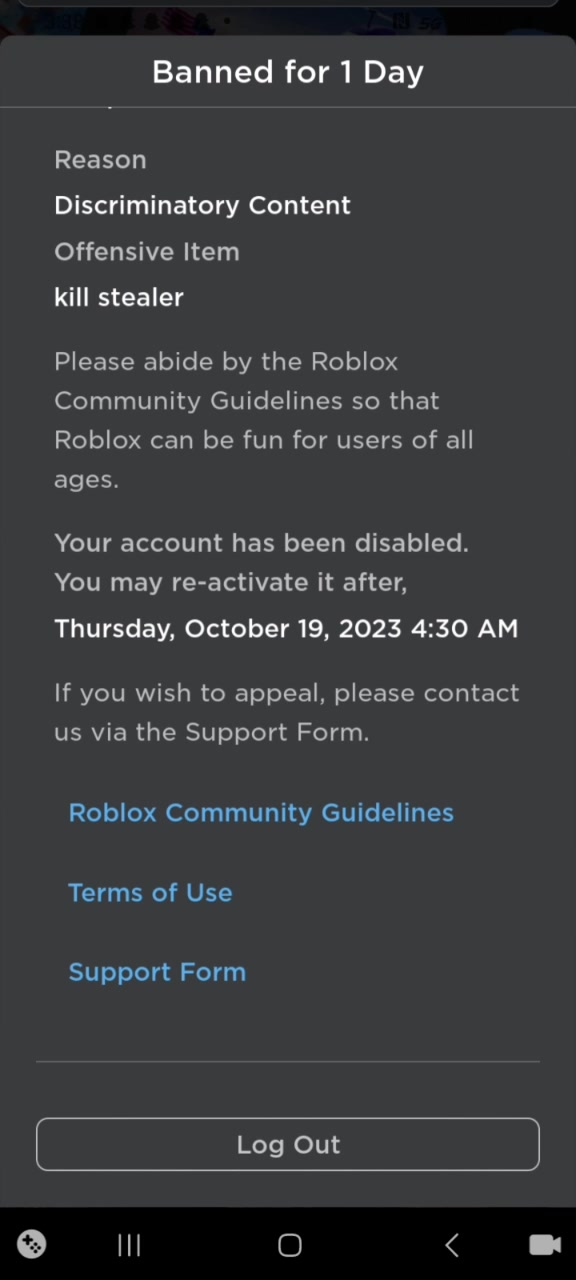Tap the Reason label
Viewport: 576px width, 1280px height.
100,160
